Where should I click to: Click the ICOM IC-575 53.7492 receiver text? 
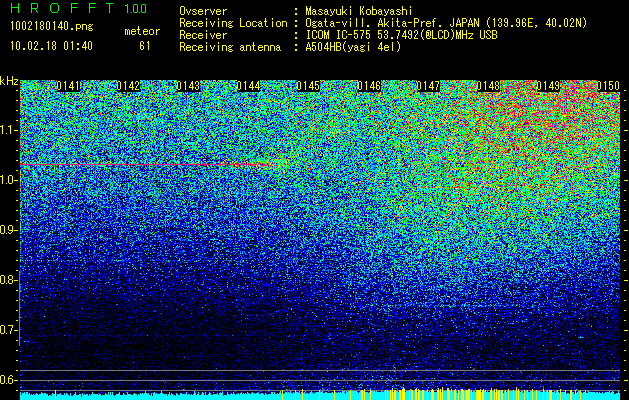(401, 35)
